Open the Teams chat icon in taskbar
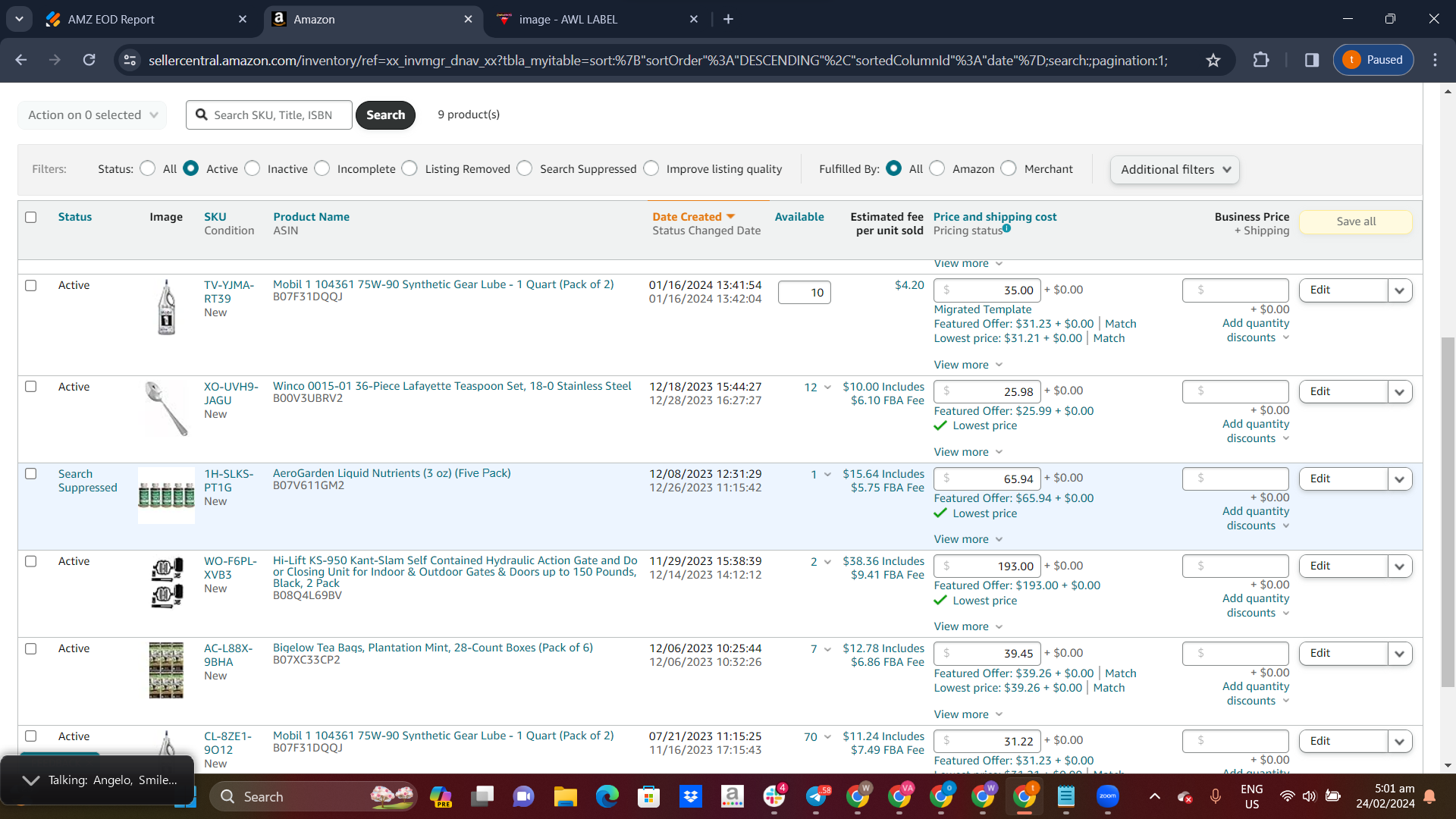Image resolution: width=1456 pixels, height=819 pixels. tap(523, 796)
